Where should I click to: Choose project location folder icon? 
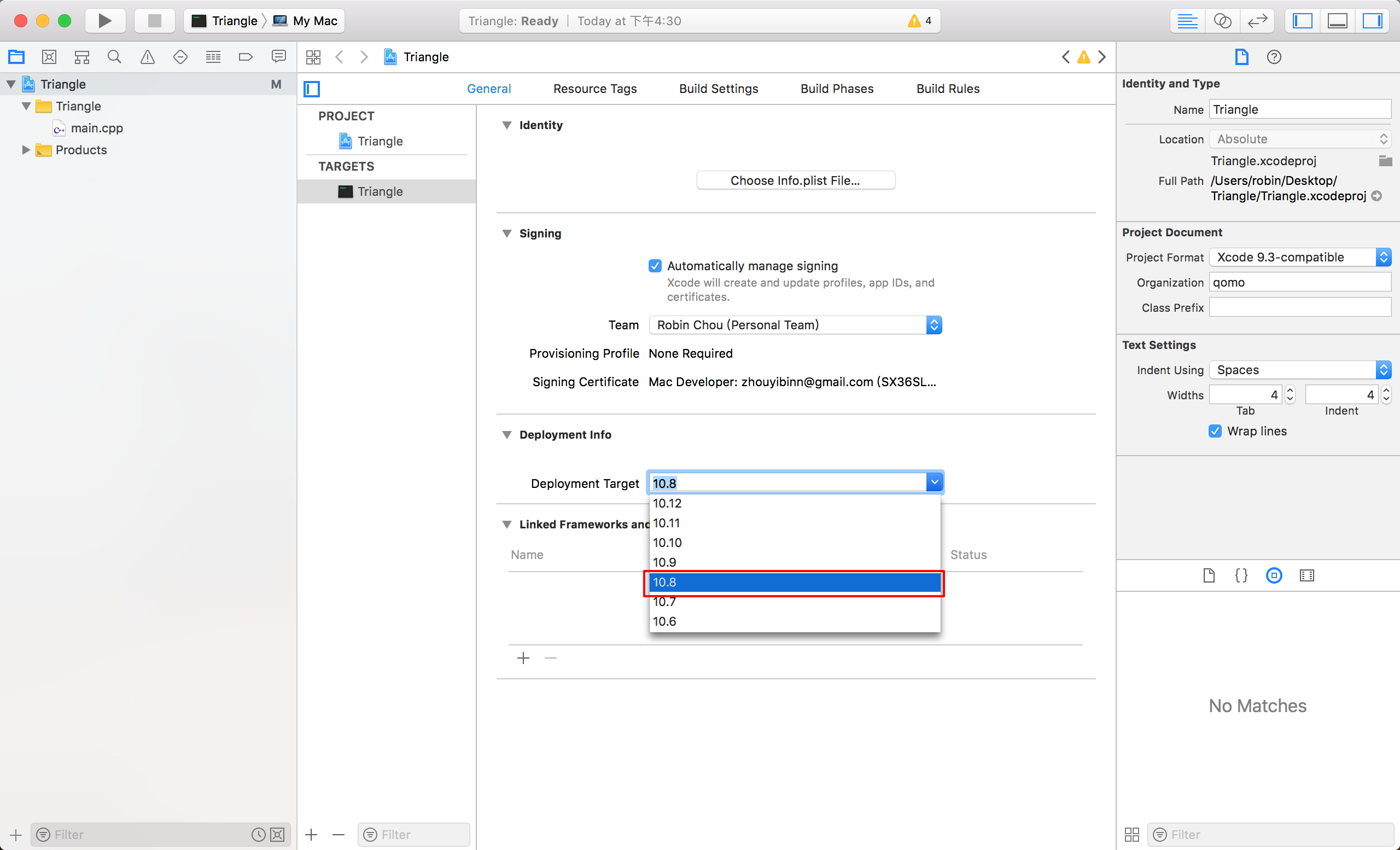click(x=1385, y=161)
